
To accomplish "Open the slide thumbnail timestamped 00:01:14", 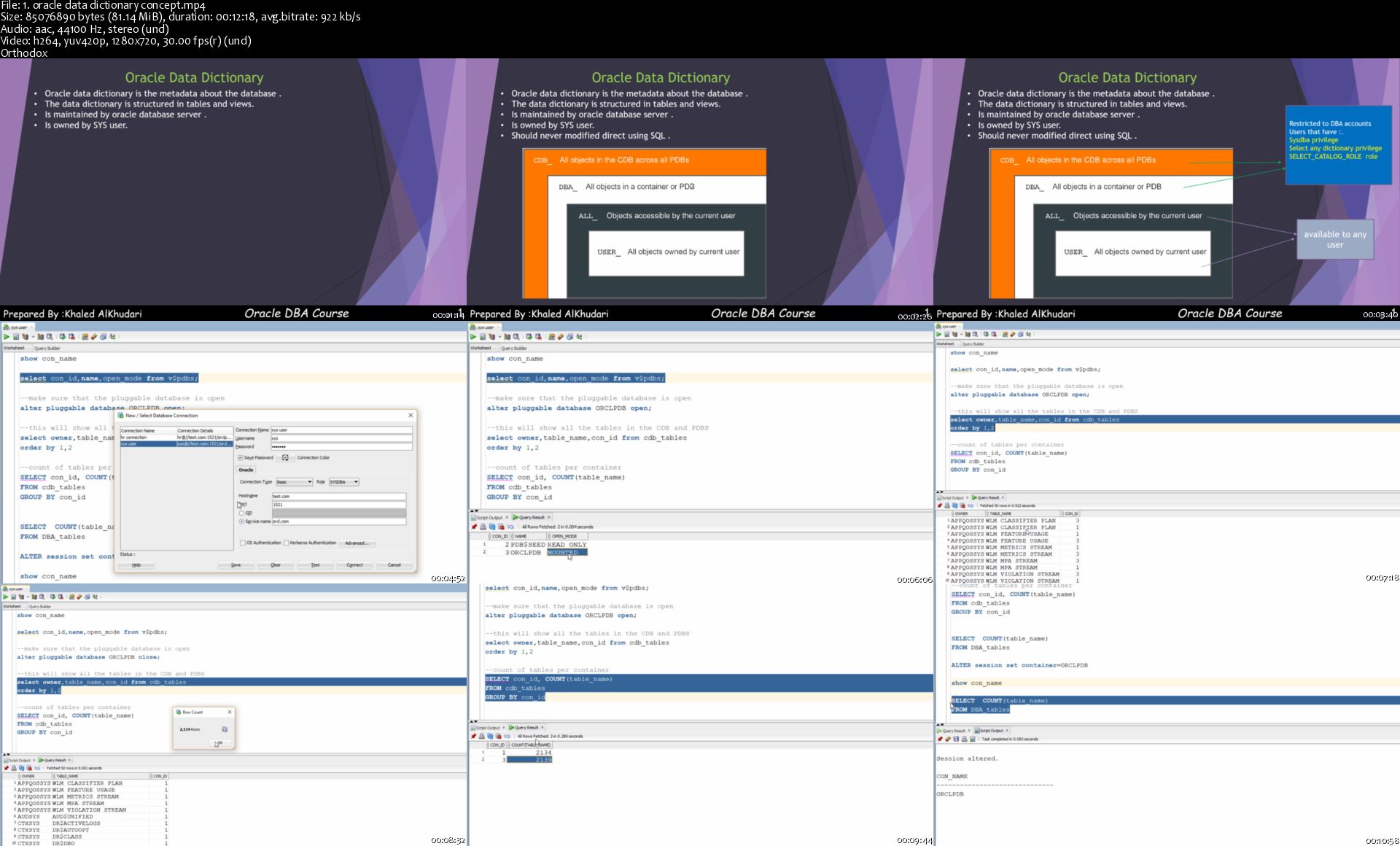I will pos(233,189).
